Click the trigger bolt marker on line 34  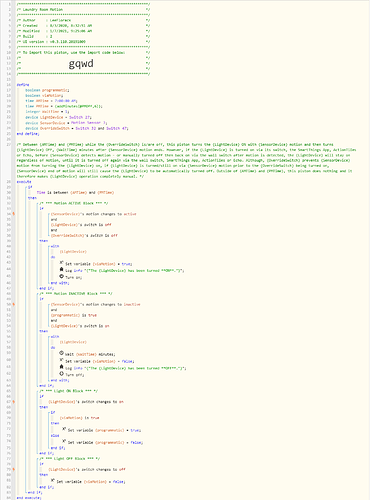coord(14,214)
